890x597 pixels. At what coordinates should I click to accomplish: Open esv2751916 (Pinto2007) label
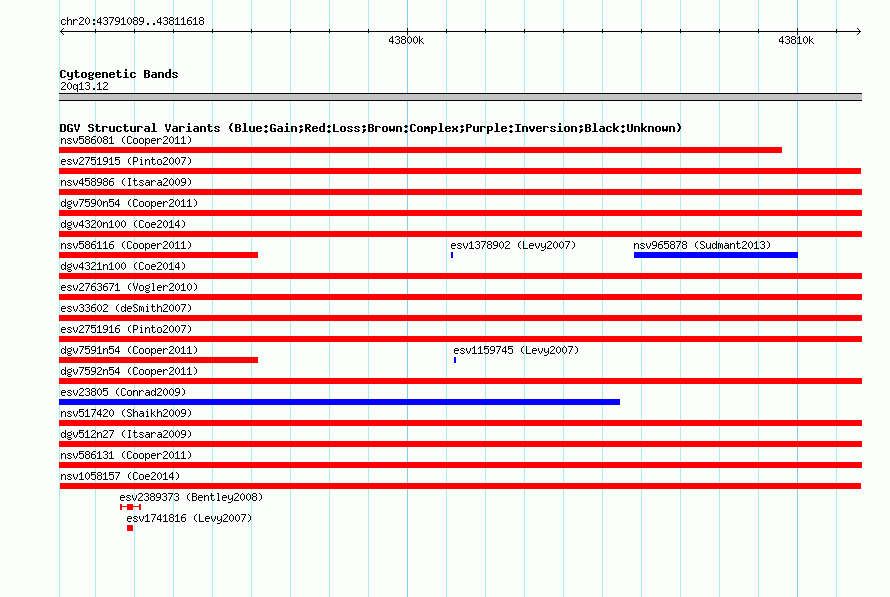pos(126,329)
